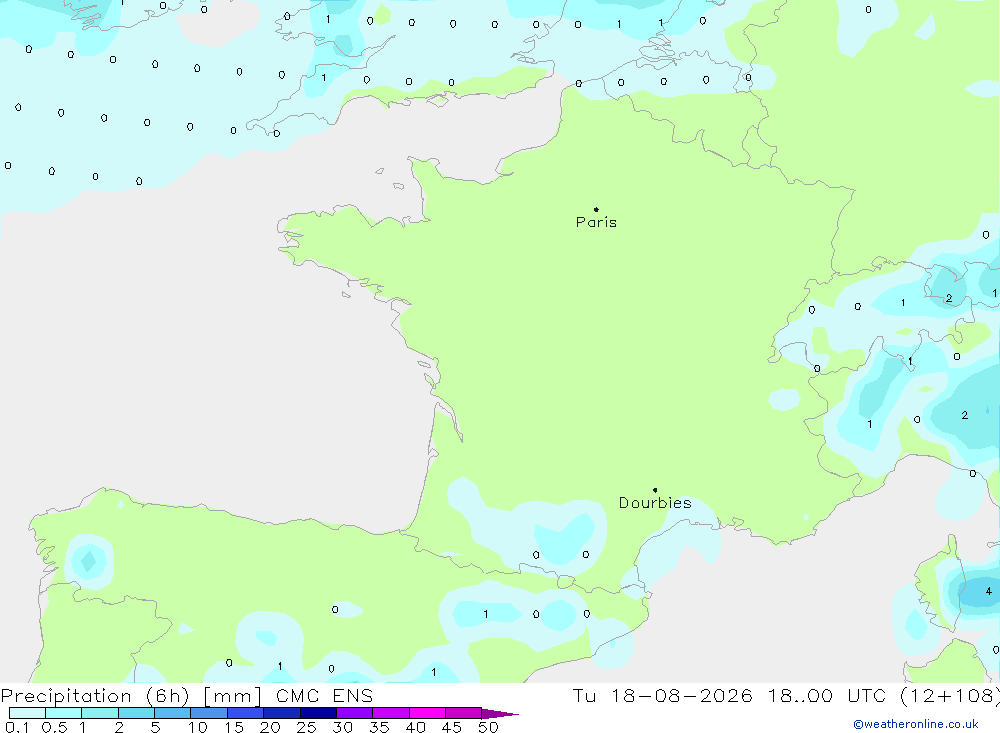Pick the 10–15 mm legend swatch
Image resolution: width=1000 pixels, height=733 pixels.
209,713
